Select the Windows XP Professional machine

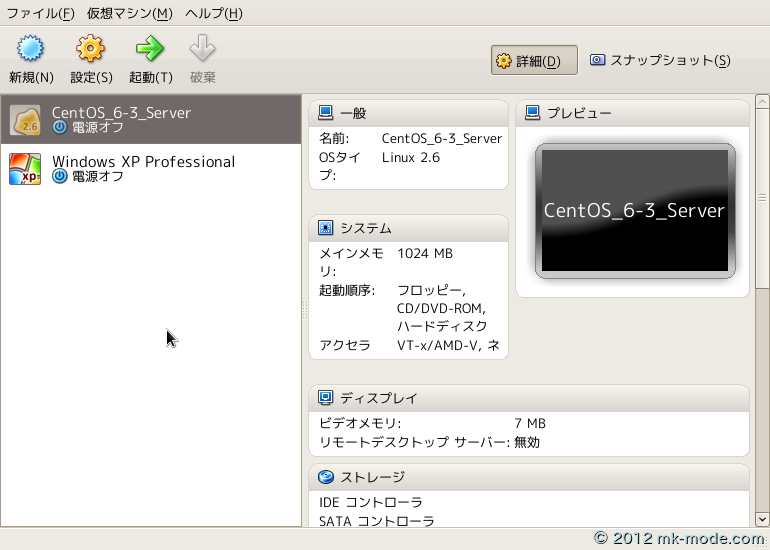click(x=143, y=162)
